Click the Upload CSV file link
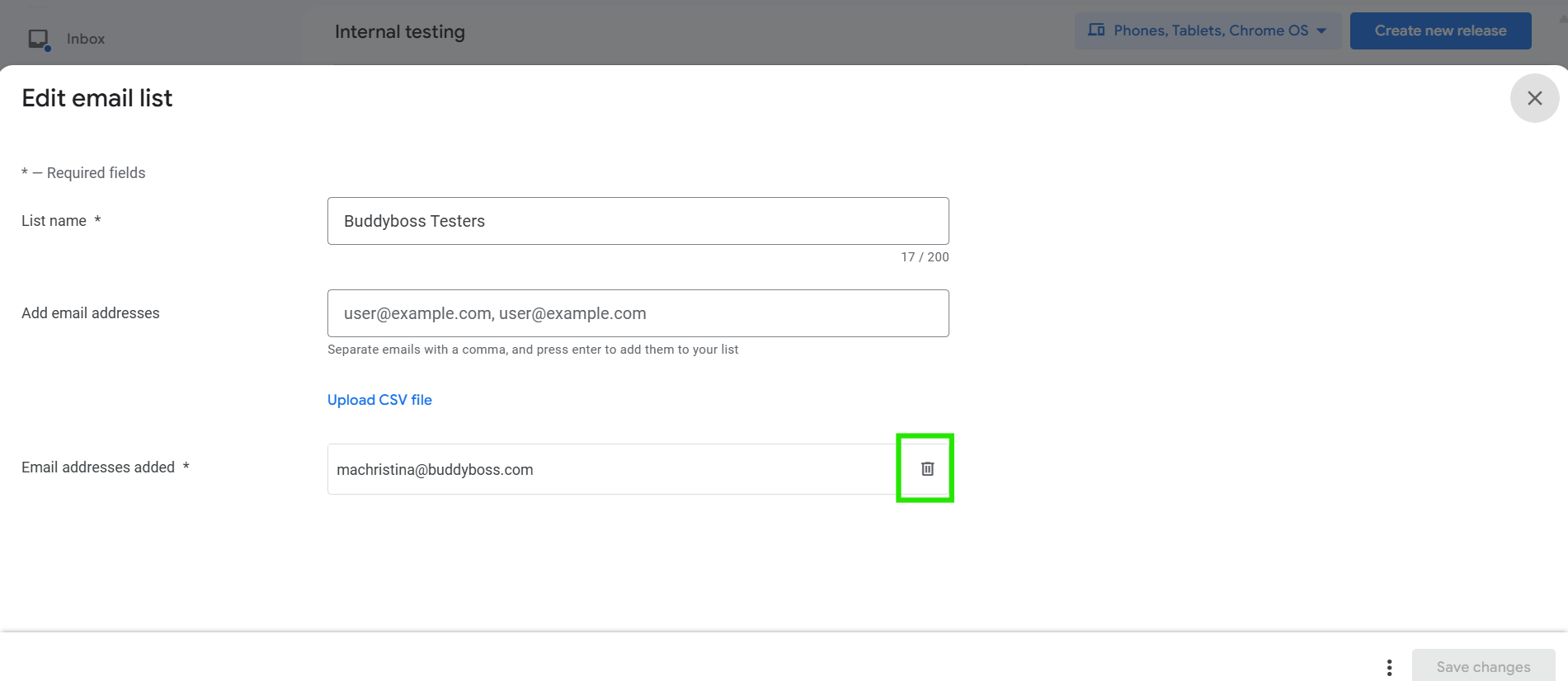This screenshot has width=1568, height=681. [x=379, y=400]
